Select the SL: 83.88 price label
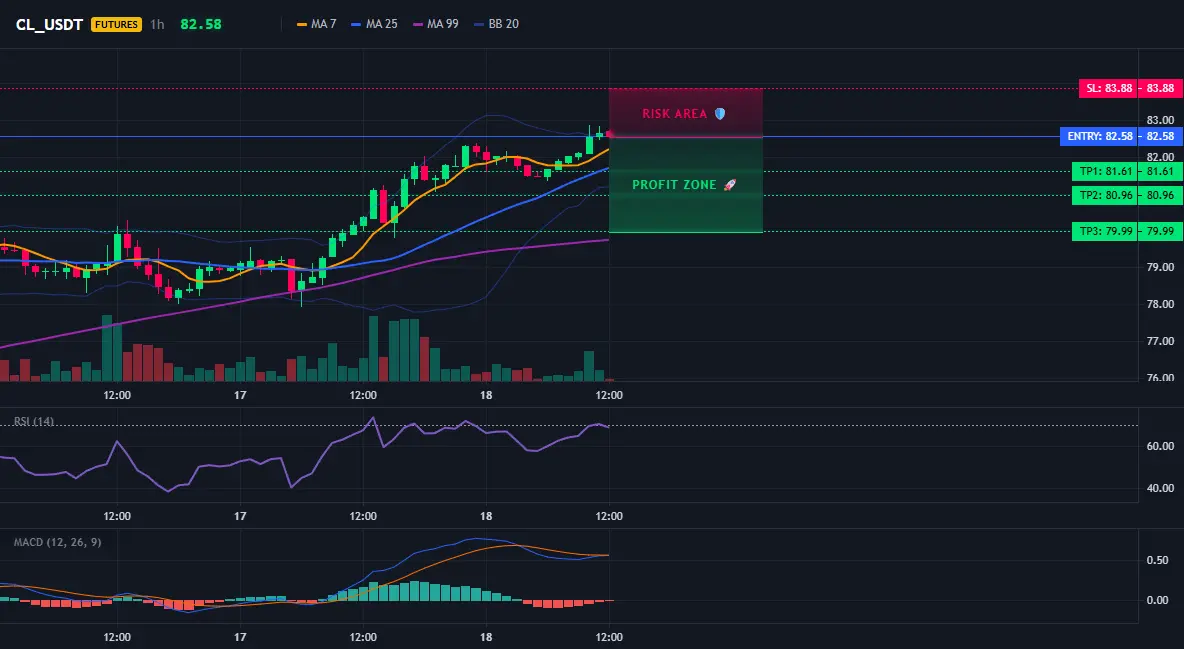 tap(1108, 88)
